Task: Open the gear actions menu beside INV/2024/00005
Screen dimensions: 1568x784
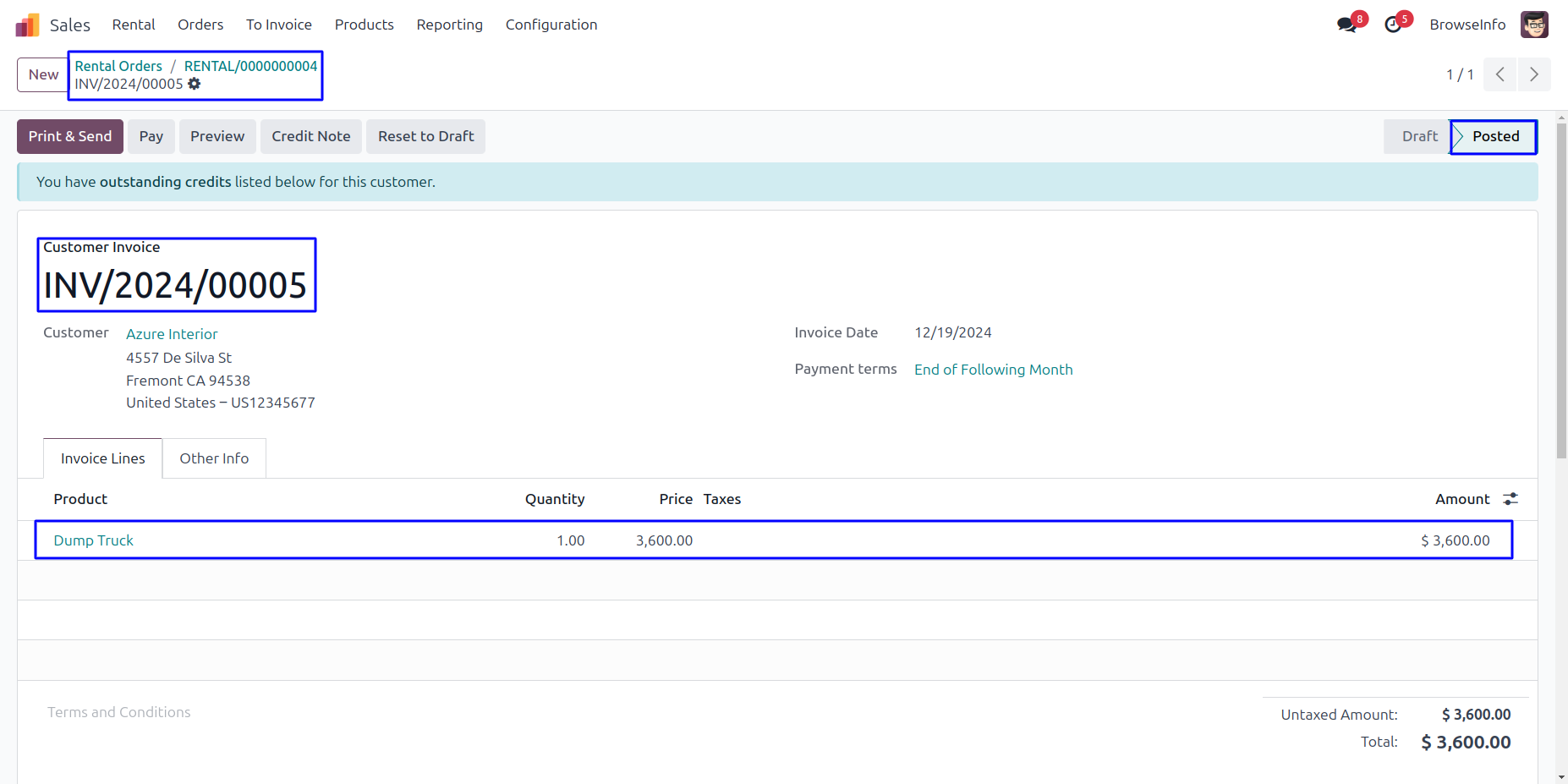Action: 195,84
